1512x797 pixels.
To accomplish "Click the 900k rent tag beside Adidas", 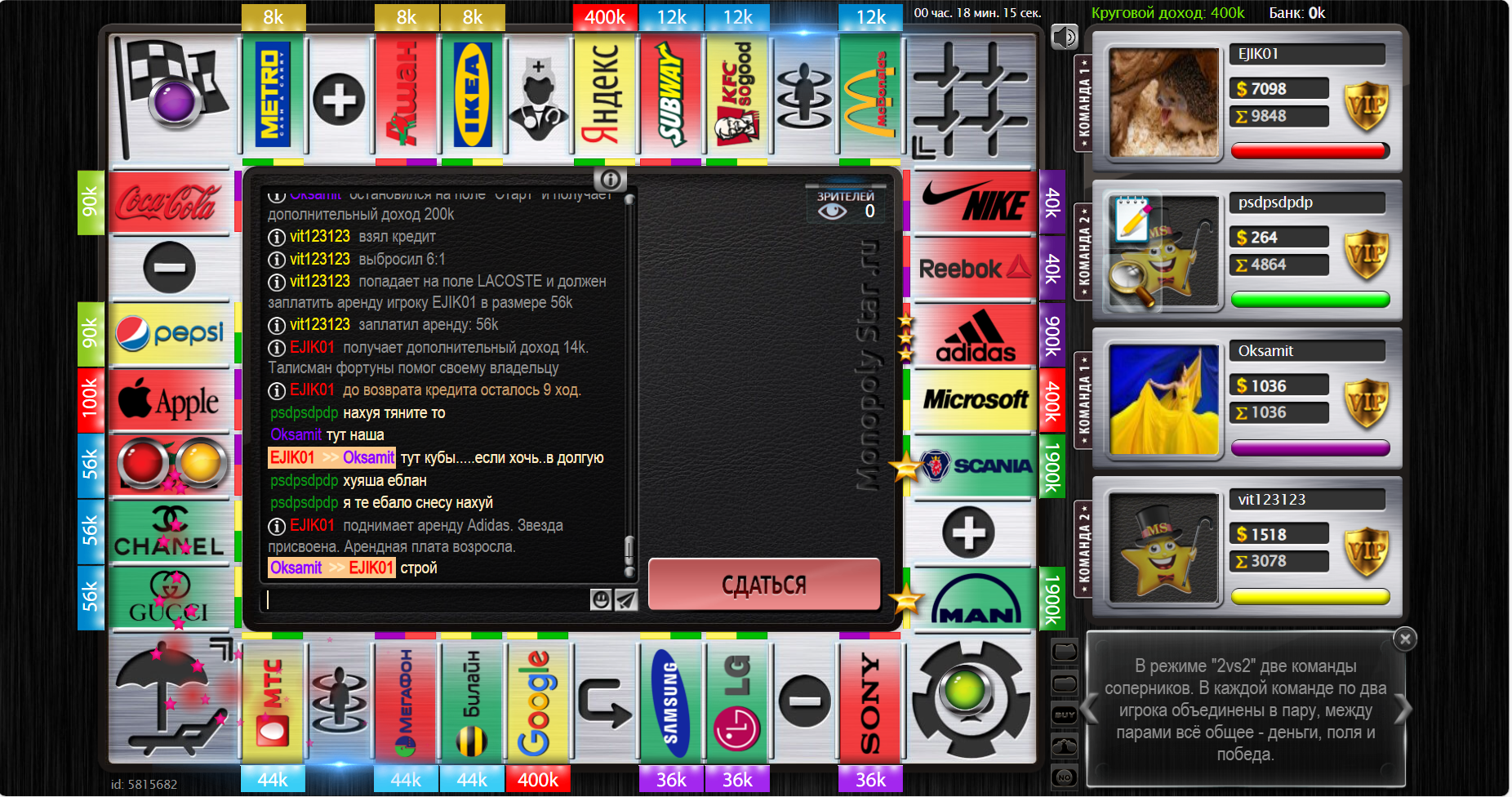I will click(x=1052, y=335).
